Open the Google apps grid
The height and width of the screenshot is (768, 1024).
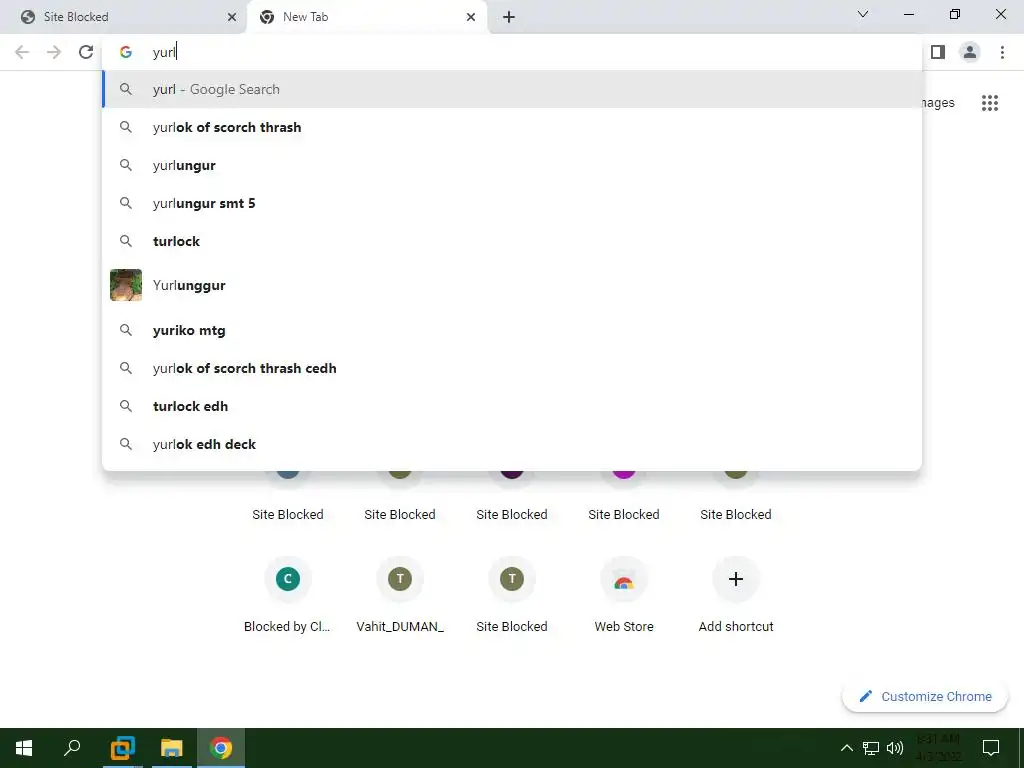tap(989, 103)
